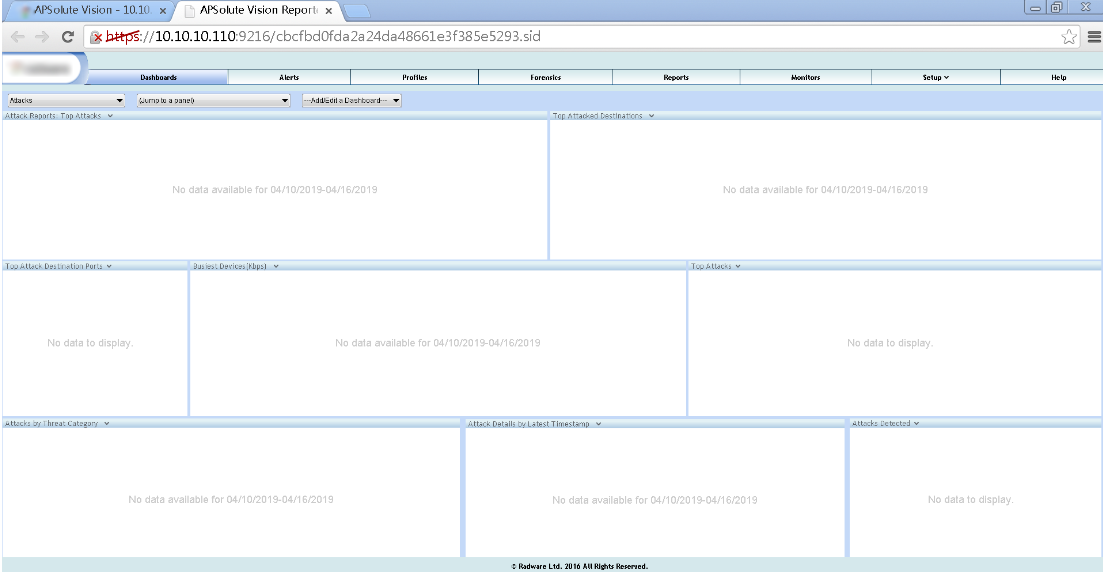Open the Alerts tab
This screenshot has height=573, width=1103.
coord(289,77)
